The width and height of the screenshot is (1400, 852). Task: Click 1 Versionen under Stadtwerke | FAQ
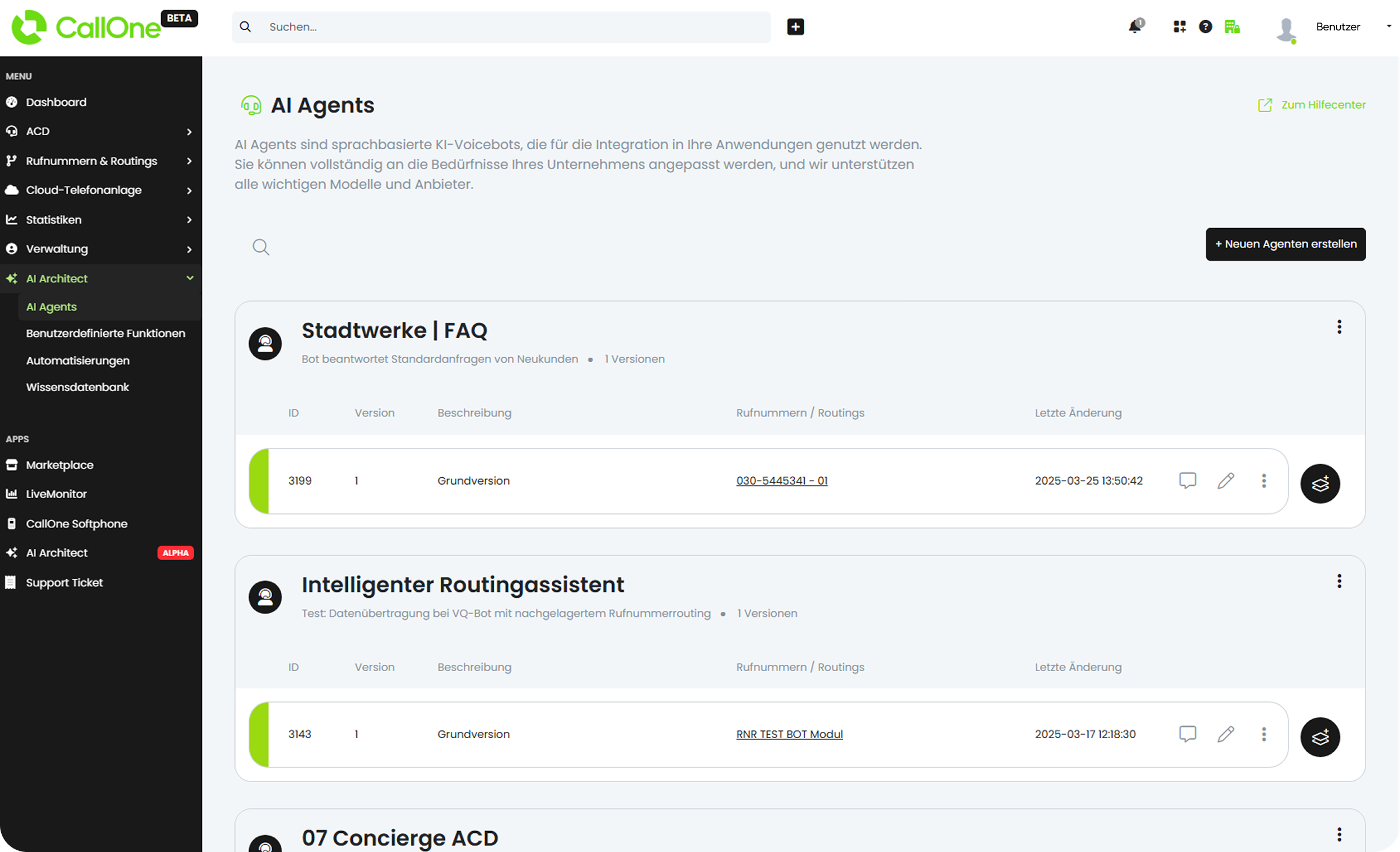(635, 360)
